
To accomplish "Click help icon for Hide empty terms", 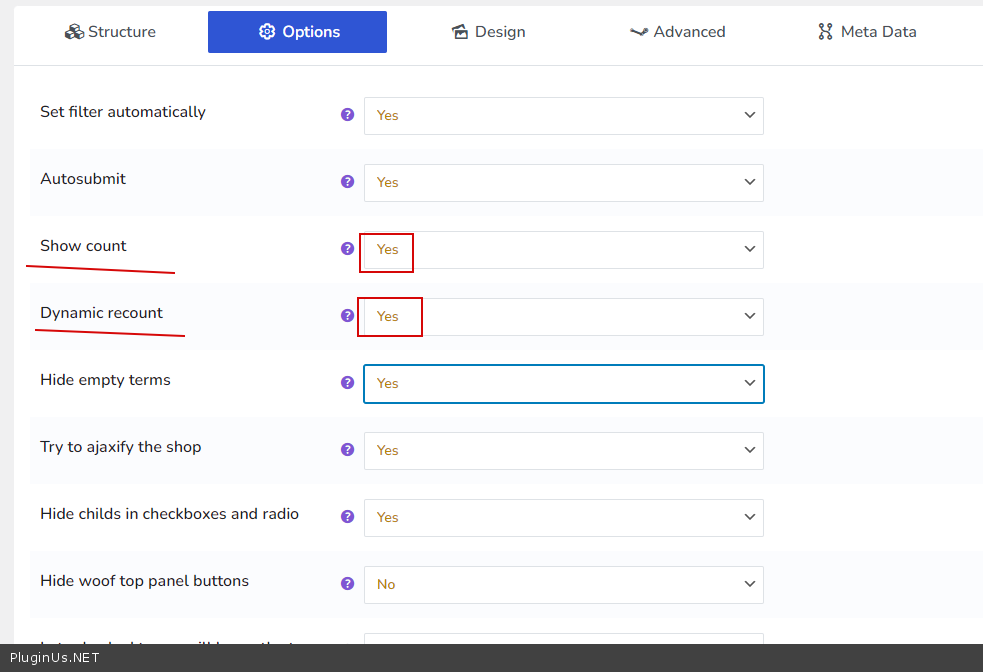I will (x=348, y=383).
